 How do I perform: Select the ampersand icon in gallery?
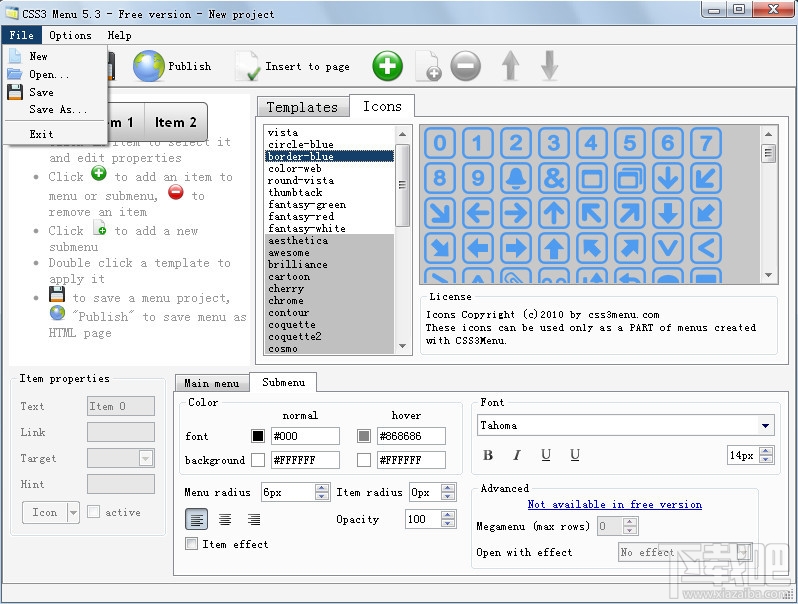point(554,178)
